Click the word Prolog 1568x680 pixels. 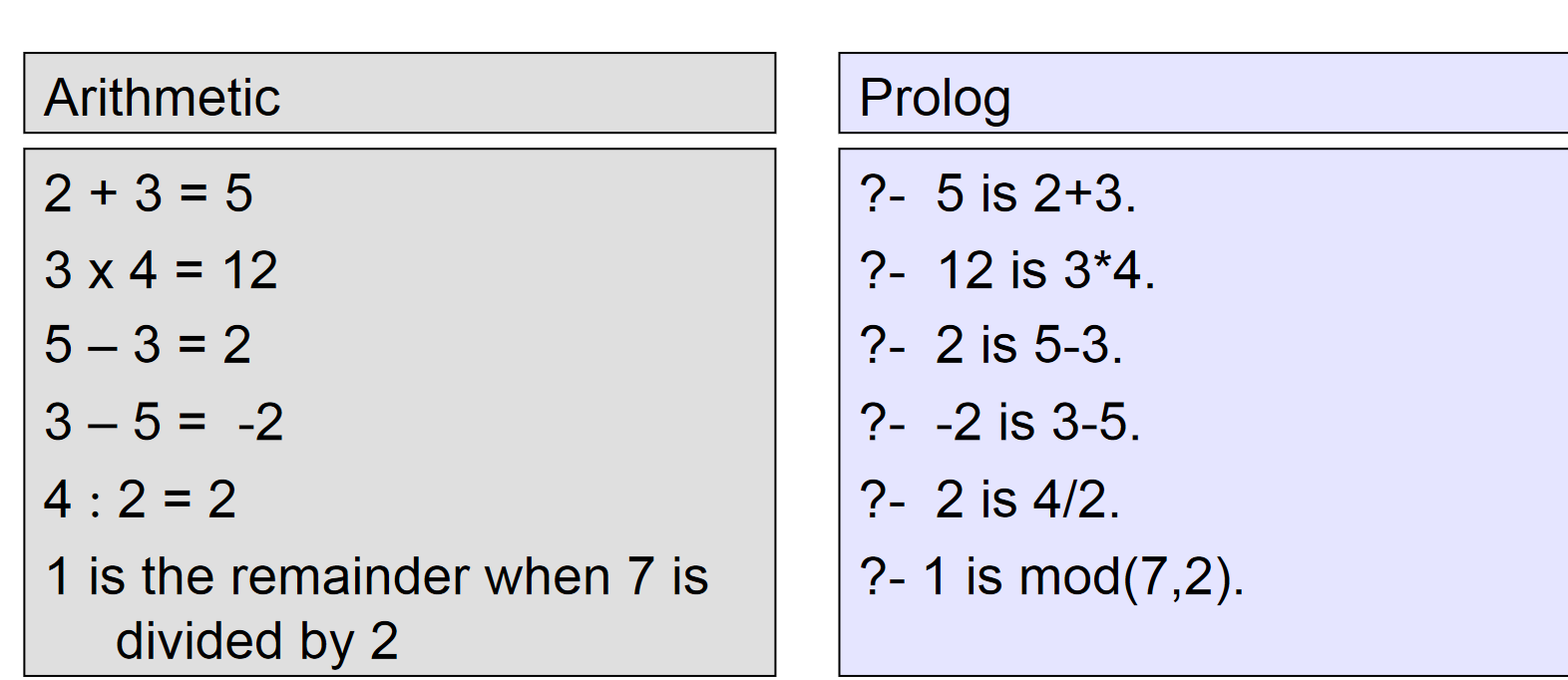[936, 99]
